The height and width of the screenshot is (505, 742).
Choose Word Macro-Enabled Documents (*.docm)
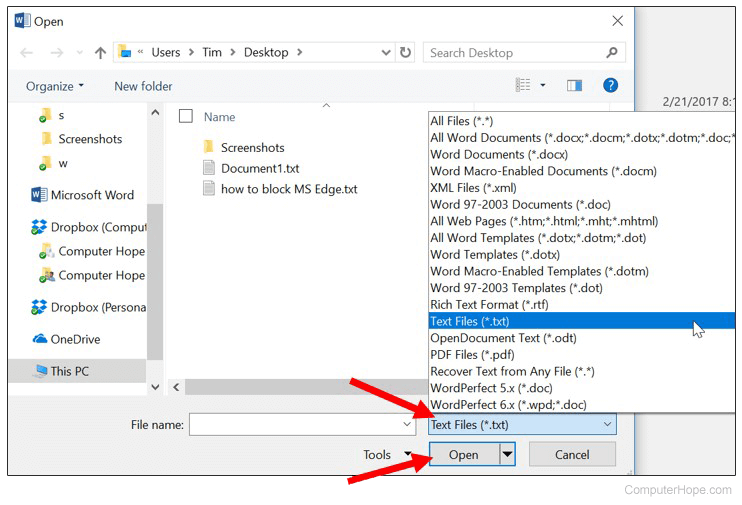582,171
